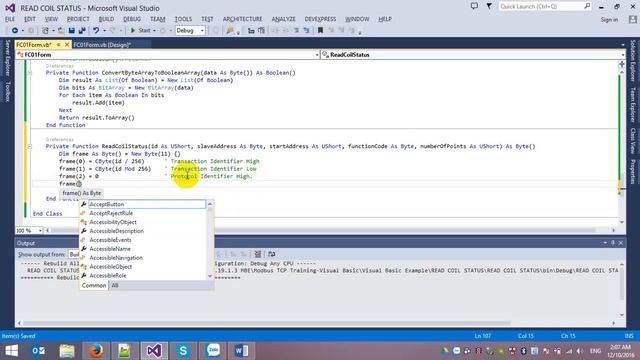Screen dimensions: 640x360
Task: Click the Bookmark toolbar icon
Action: [320, 31]
